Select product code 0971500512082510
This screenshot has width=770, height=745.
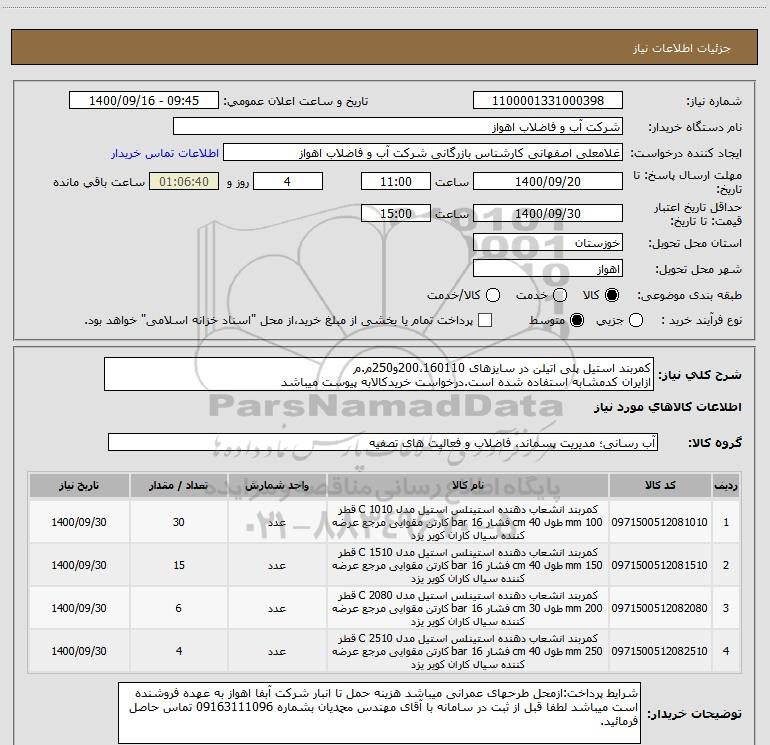659,651
